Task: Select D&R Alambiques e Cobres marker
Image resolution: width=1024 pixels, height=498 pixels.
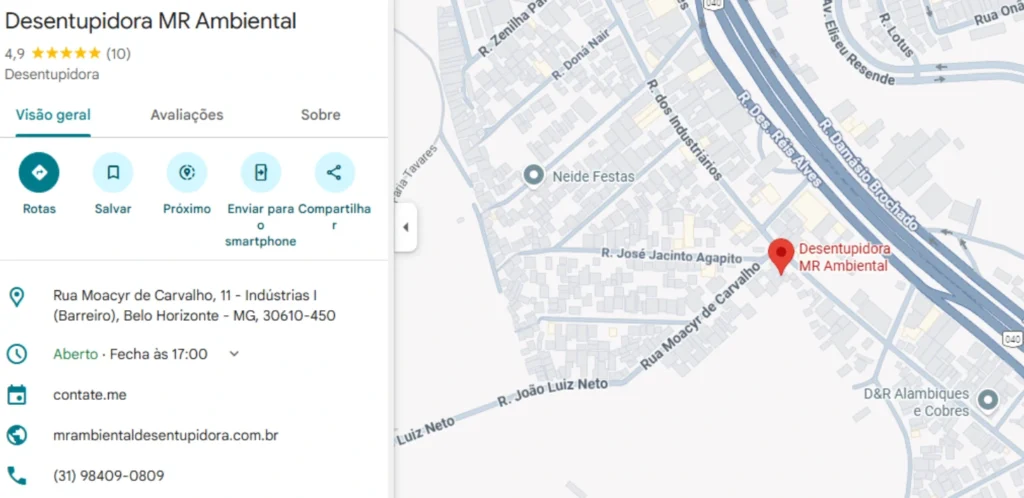Action: point(988,400)
